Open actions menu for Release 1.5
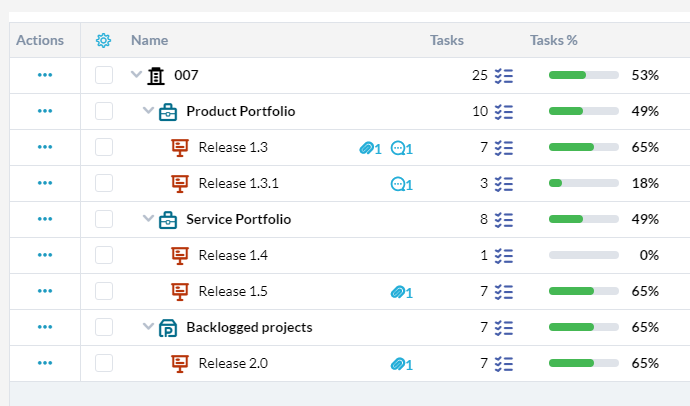The height and width of the screenshot is (406, 690). (x=45, y=291)
